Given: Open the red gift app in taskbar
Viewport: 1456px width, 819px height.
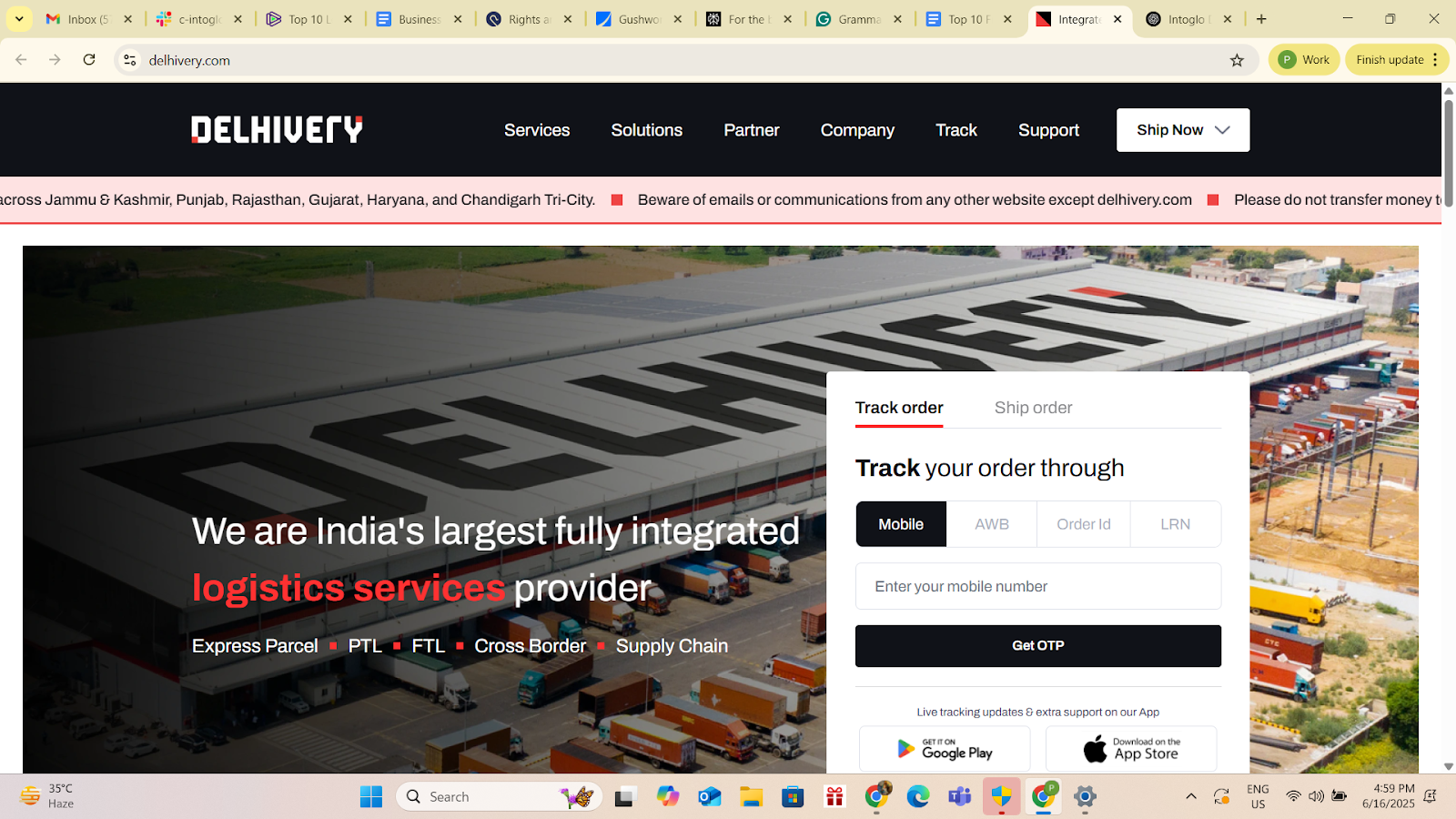Looking at the screenshot, I should coord(834,797).
